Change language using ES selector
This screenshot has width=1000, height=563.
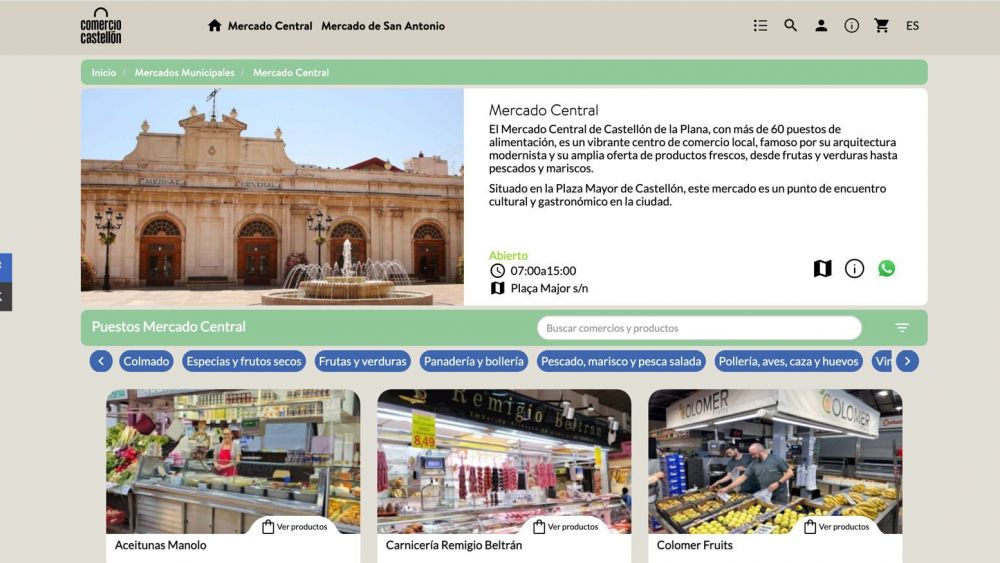point(912,26)
